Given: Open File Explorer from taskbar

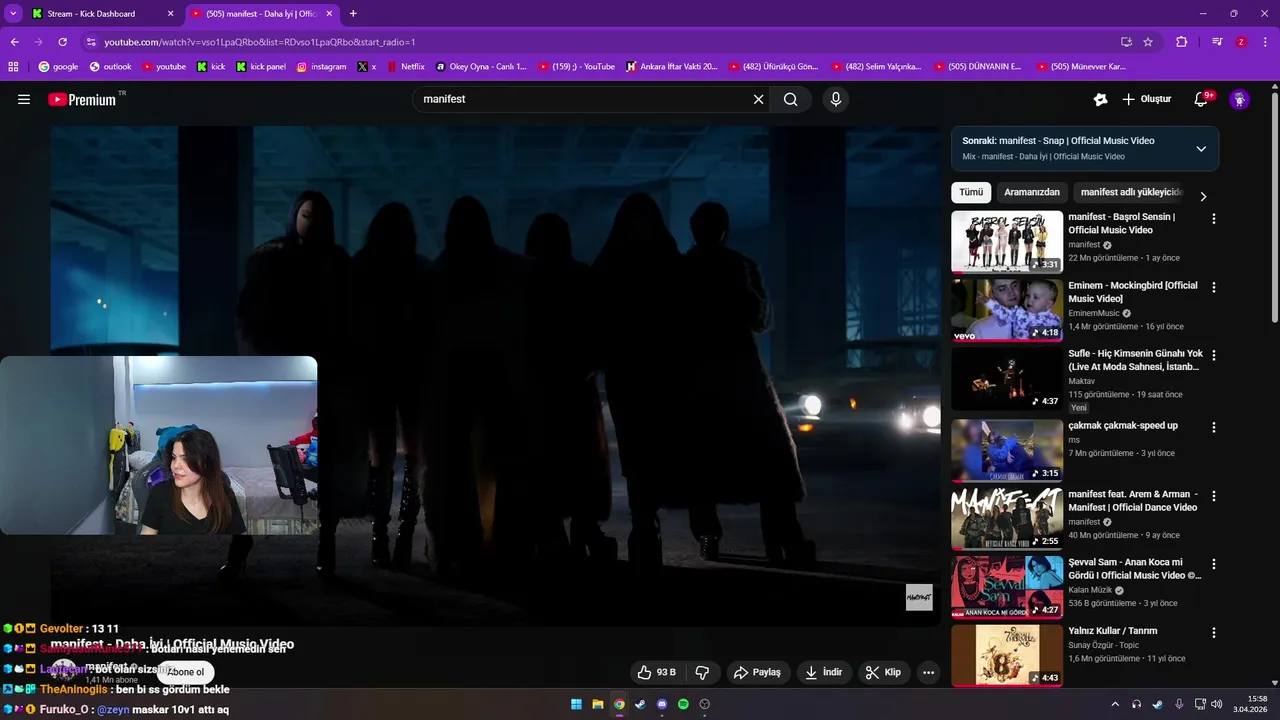Looking at the screenshot, I should tap(597, 704).
